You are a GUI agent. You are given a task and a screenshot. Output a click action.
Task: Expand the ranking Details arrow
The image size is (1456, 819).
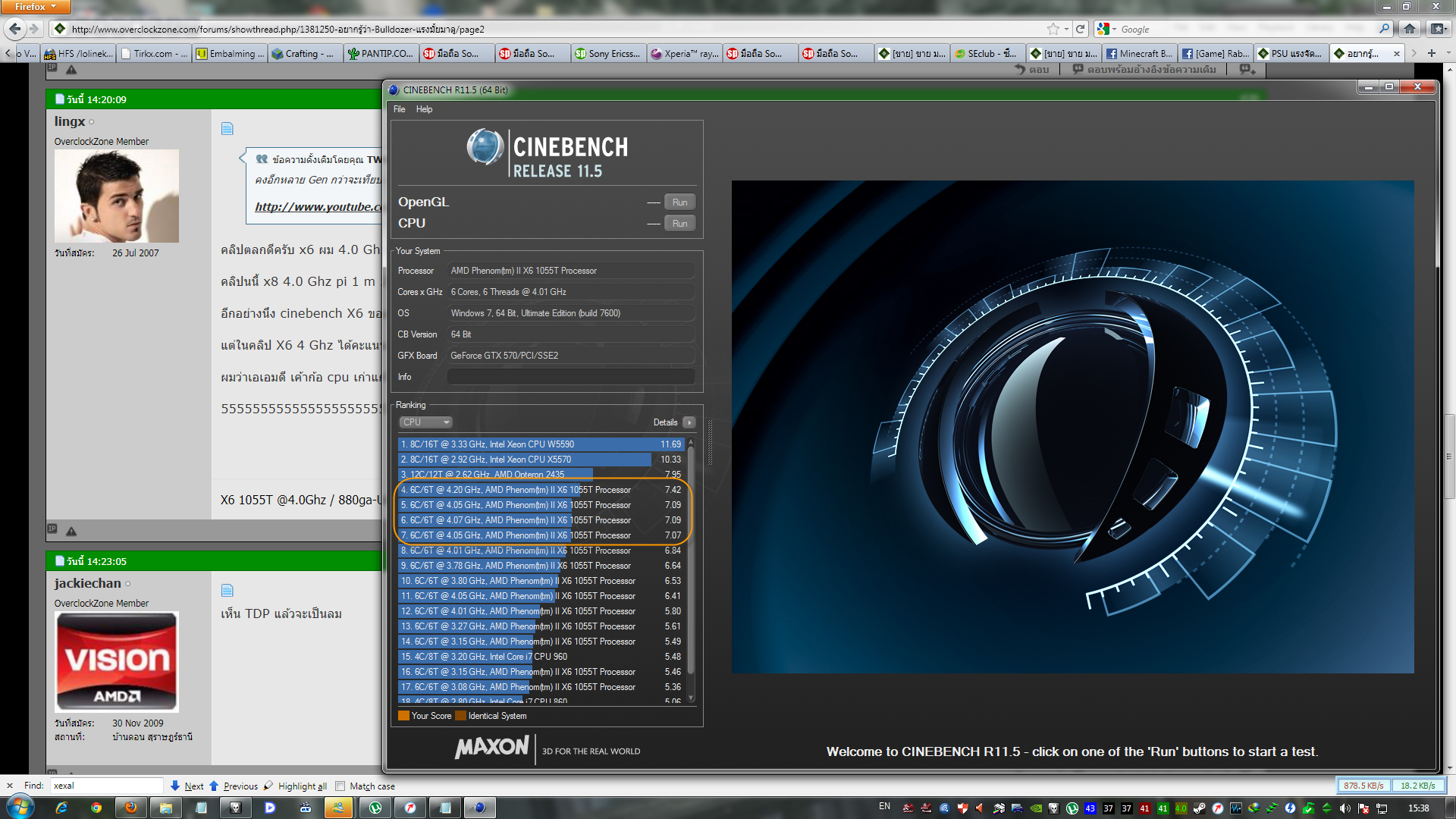(689, 422)
